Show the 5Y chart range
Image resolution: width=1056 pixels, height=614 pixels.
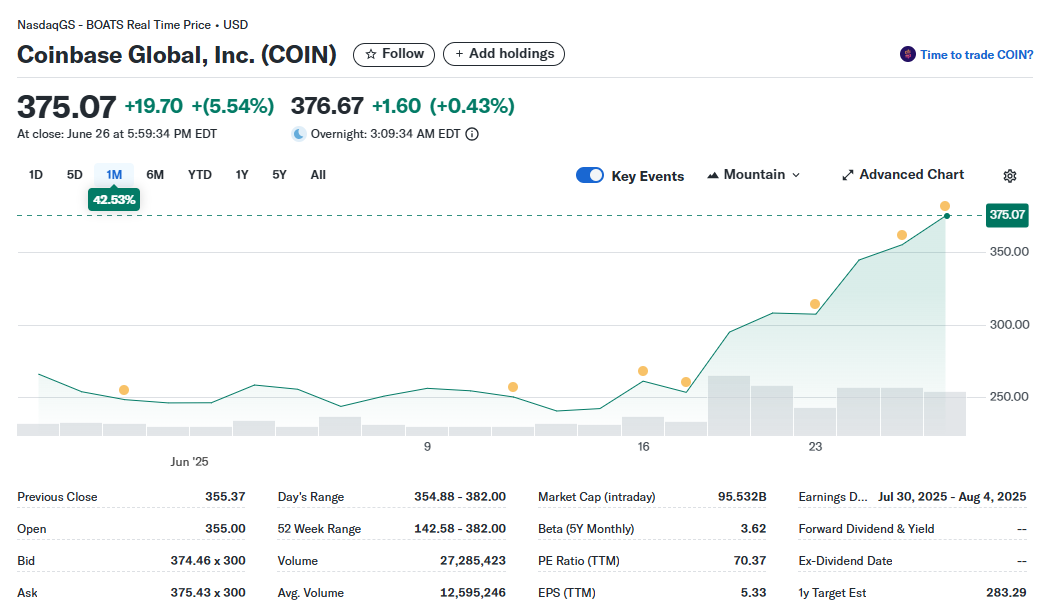[279, 175]
